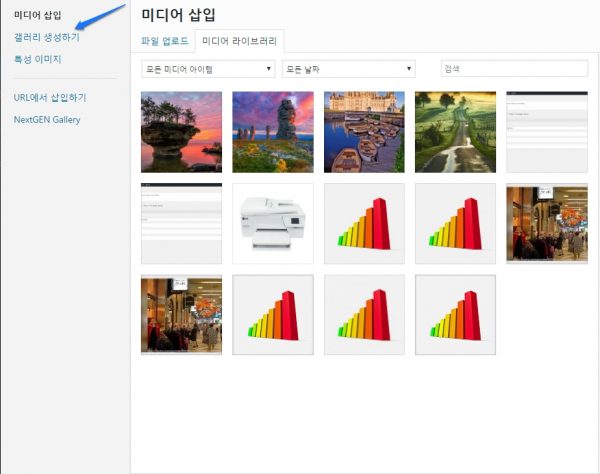Pick the green countryside road image
Viewport: 600px width, 474px height.
[455, 132]
